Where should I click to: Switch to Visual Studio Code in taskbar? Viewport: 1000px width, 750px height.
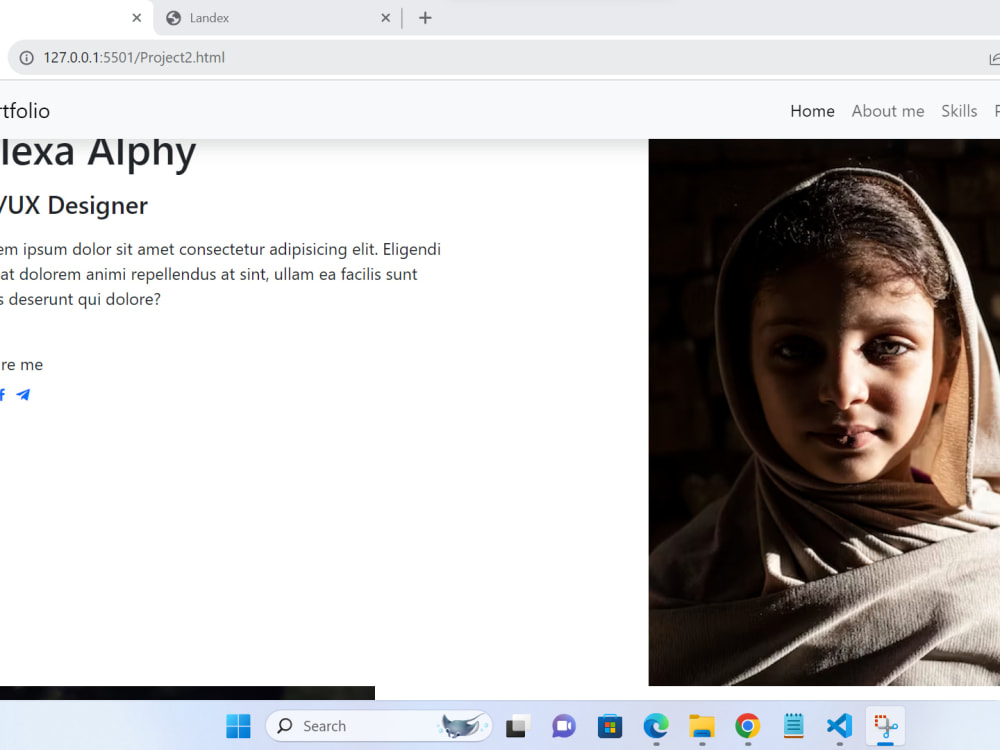tap(839, 726)
